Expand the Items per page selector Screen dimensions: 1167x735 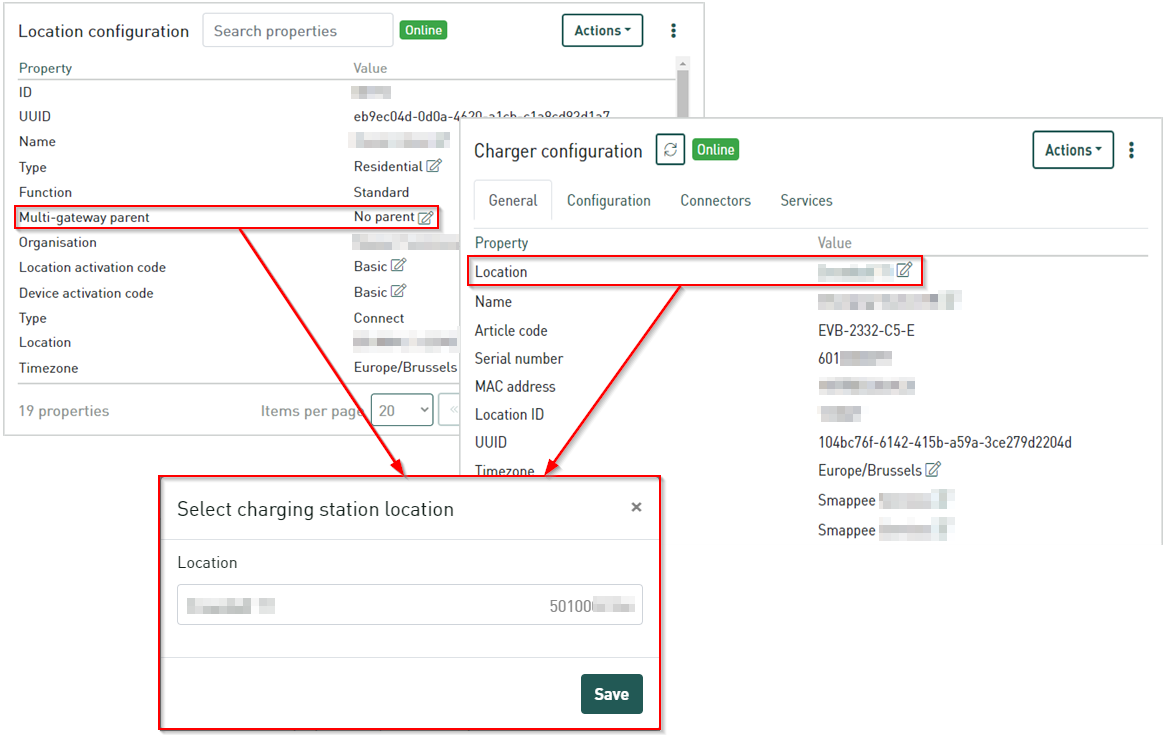(402, 410)
